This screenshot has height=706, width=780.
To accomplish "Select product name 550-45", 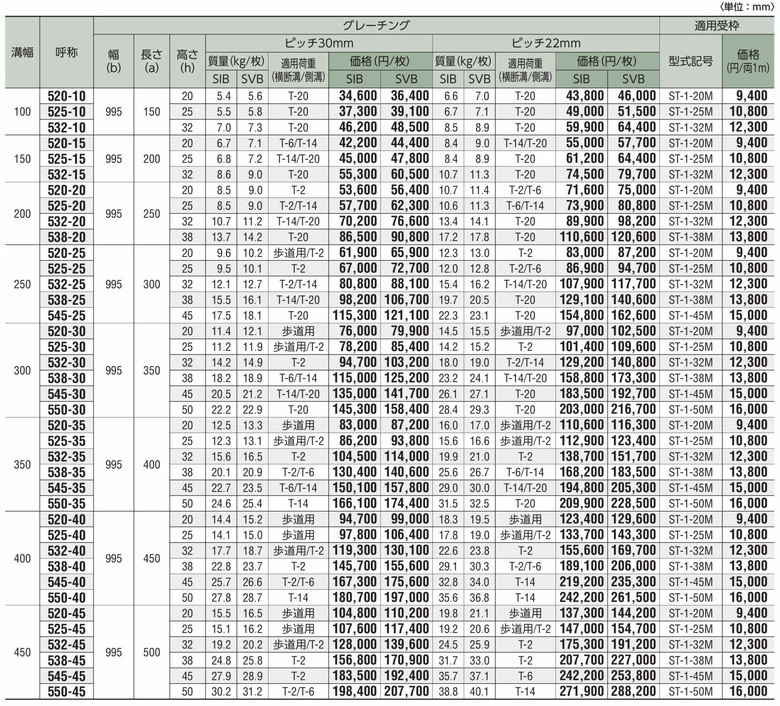I will click(x=67, y=692).
